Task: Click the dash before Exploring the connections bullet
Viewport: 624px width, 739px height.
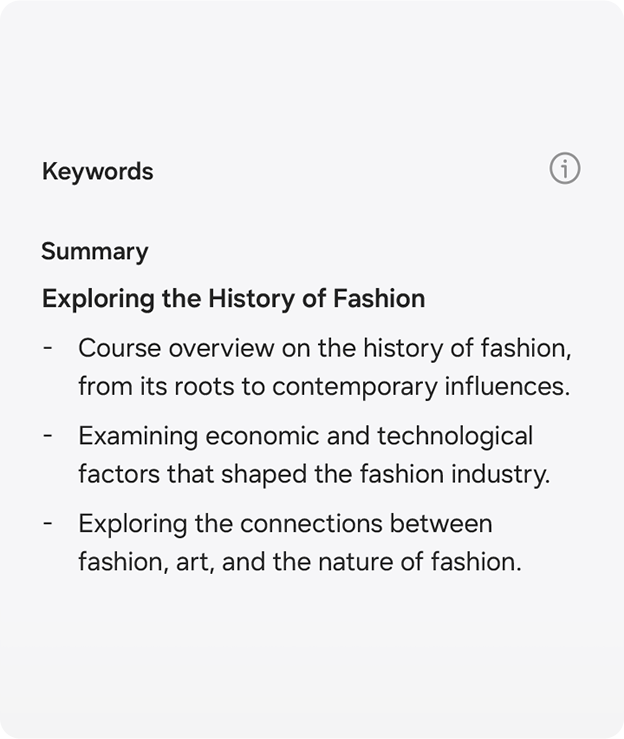Action: coord(48,524)
